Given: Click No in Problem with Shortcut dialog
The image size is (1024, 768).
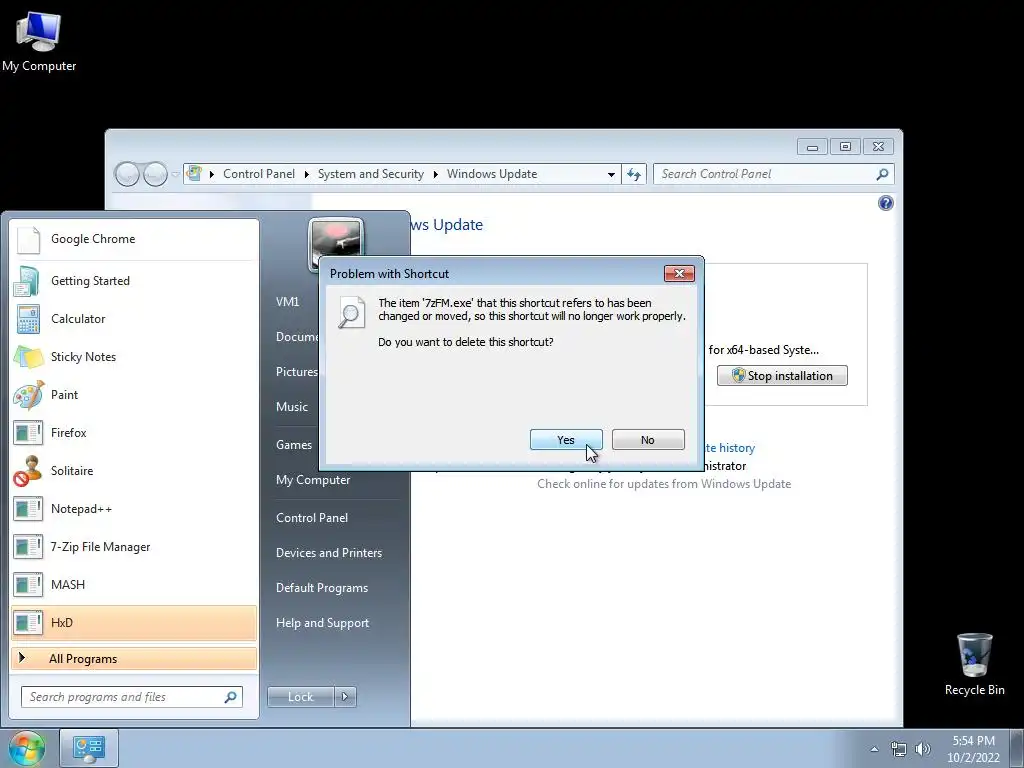Looking at the screenshot, I should [x=648, y=440].
